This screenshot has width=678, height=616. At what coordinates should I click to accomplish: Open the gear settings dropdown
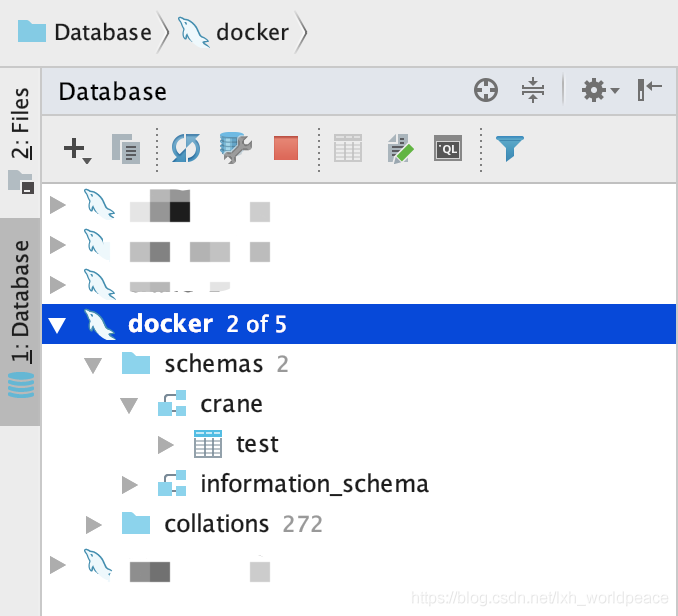(600, 90)
